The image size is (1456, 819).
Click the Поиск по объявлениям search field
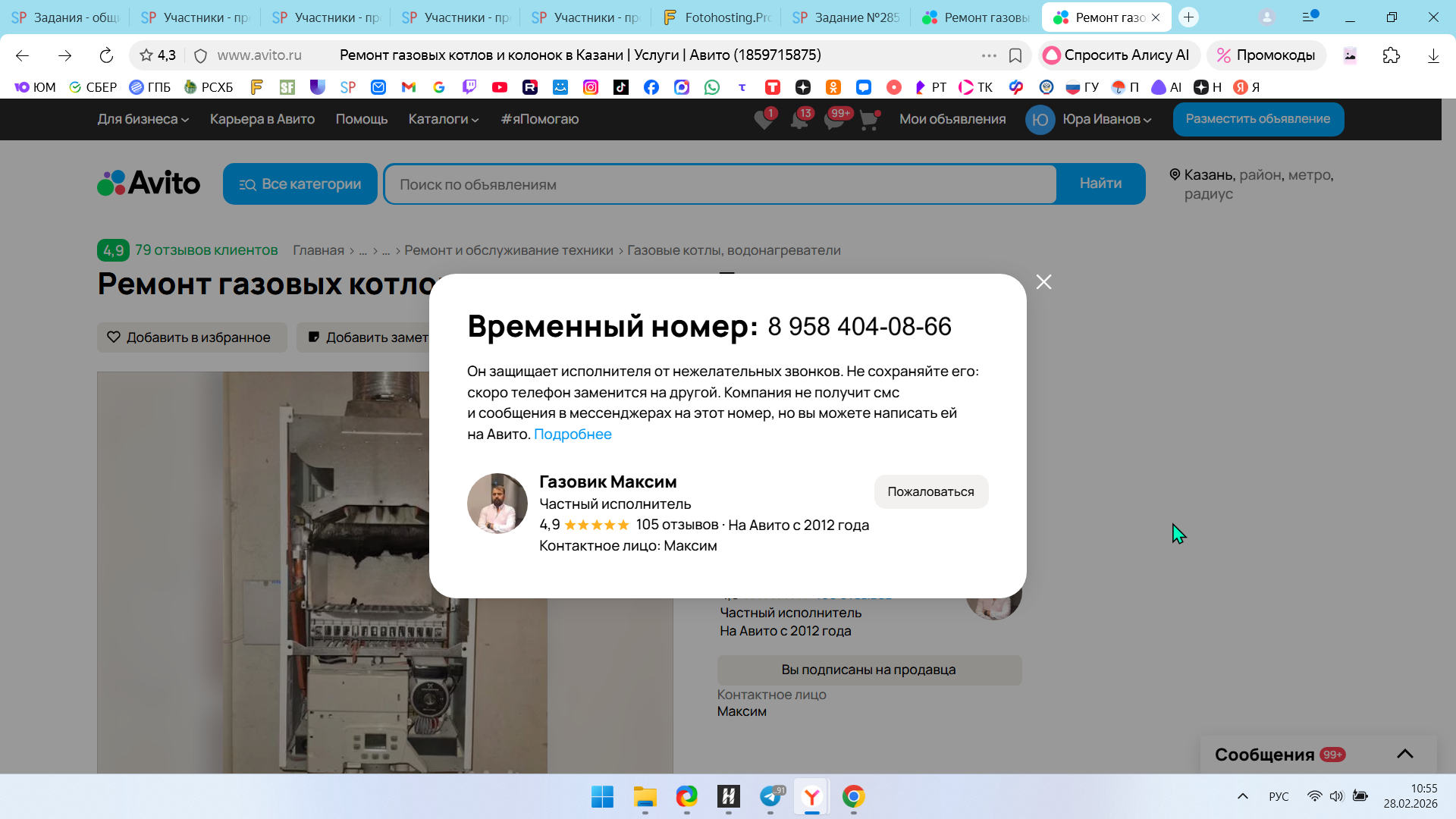pyautogui.click(x=719, y=184)
